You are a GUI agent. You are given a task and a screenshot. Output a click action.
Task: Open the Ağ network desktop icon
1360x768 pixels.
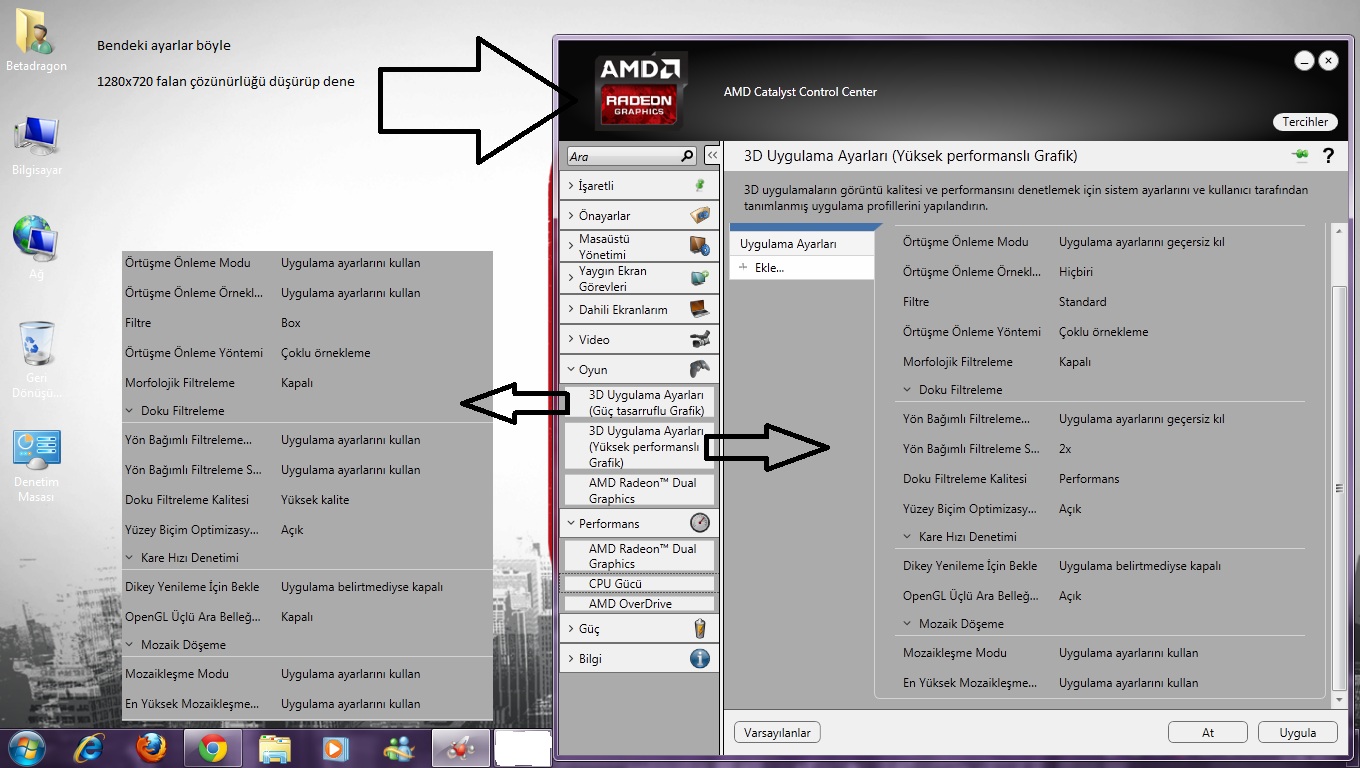(34, 248)
